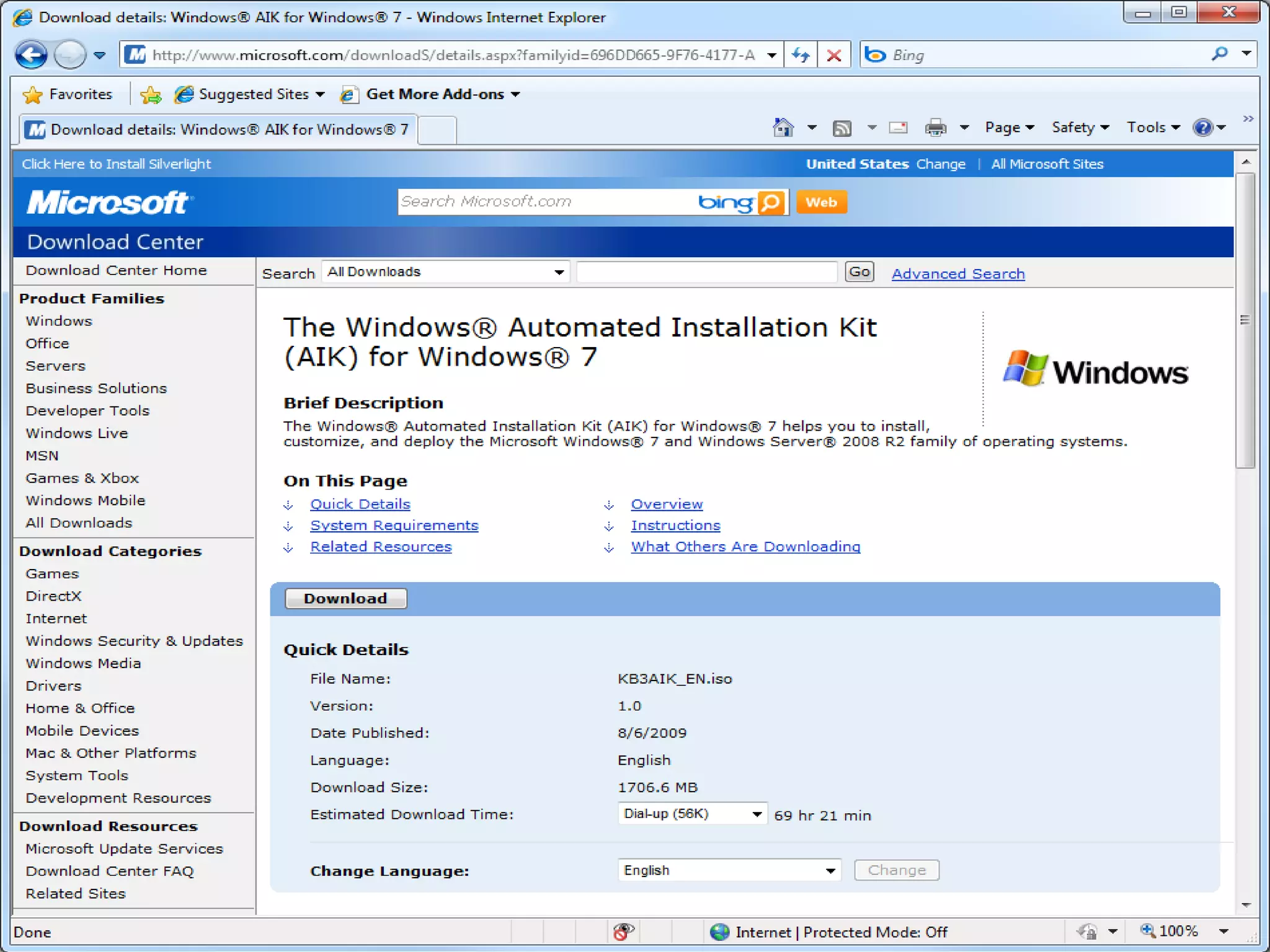Click the Home page icon

point(783,128)
